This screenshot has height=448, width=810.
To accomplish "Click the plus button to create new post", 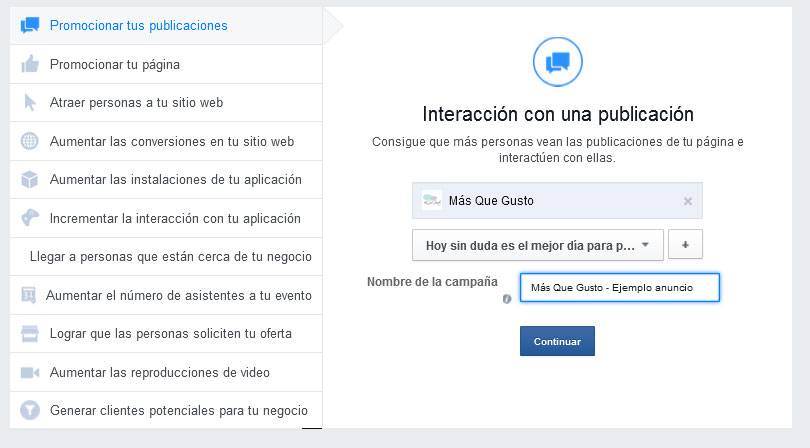I will [x=685, y=244].
